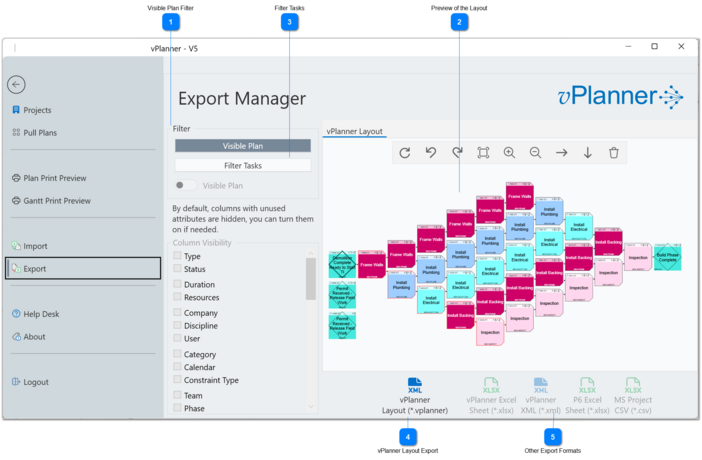Toggle the Visible Plan switch
The width and height of the screenshot is (702, 460).
[185, 185]
